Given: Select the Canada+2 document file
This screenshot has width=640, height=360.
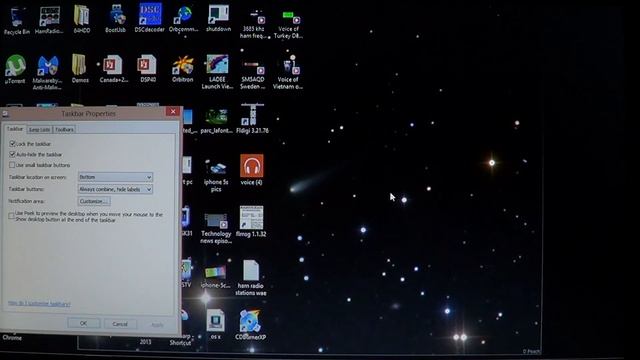Looking at the screenshot, I should coord(113,69).
